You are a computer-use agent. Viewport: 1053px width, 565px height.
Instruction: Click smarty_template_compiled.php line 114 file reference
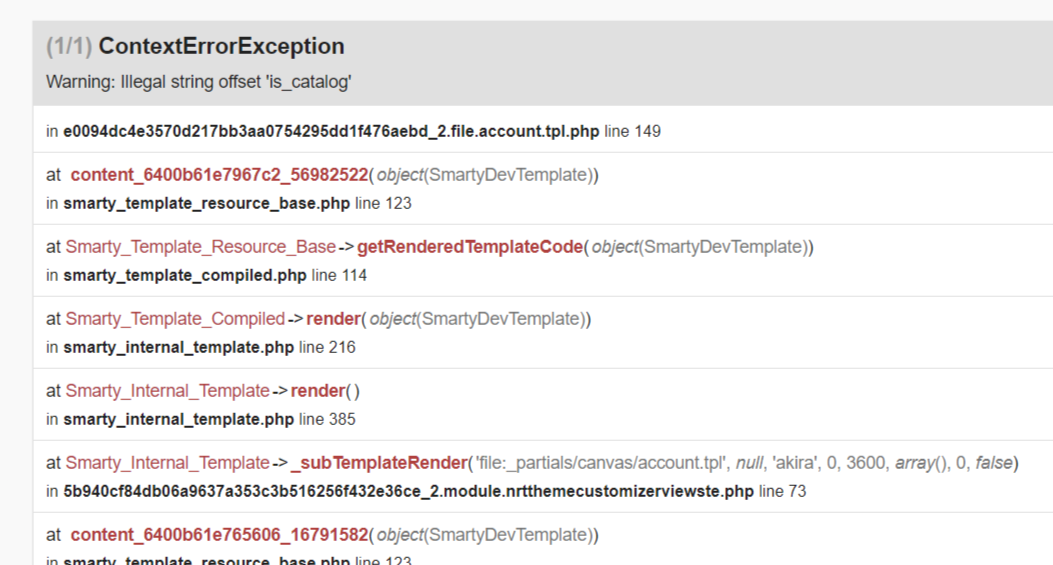pos(215,275)
